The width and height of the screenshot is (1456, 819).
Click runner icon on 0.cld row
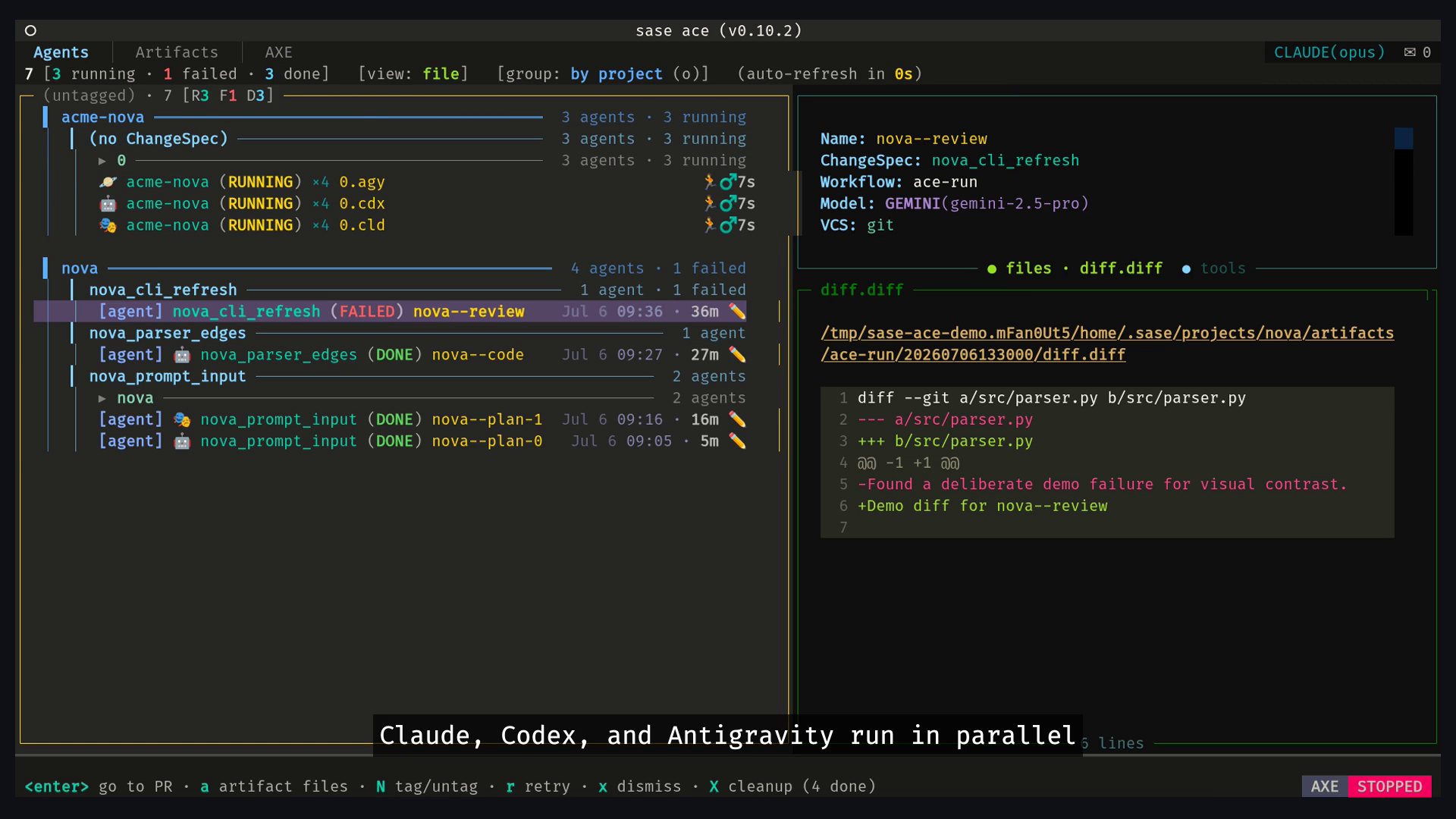pos(710,225)
